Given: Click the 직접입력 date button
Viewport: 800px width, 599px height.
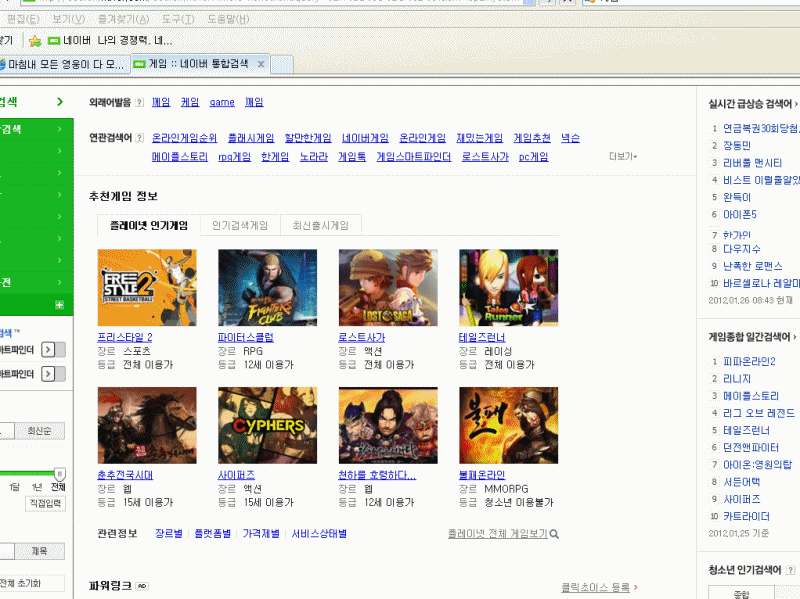Looking at the screenshot, I should tap(45, 504).
